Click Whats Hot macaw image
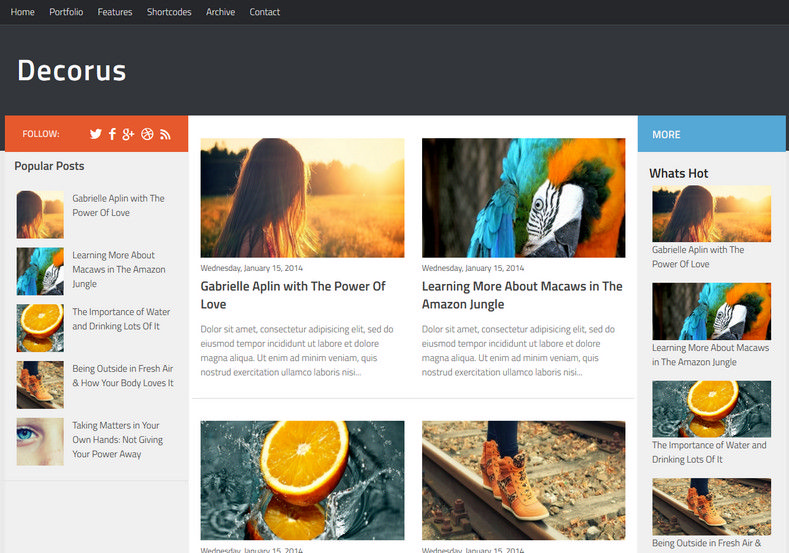789x553 pixels. pyautogui.click(x=712, y=311)
